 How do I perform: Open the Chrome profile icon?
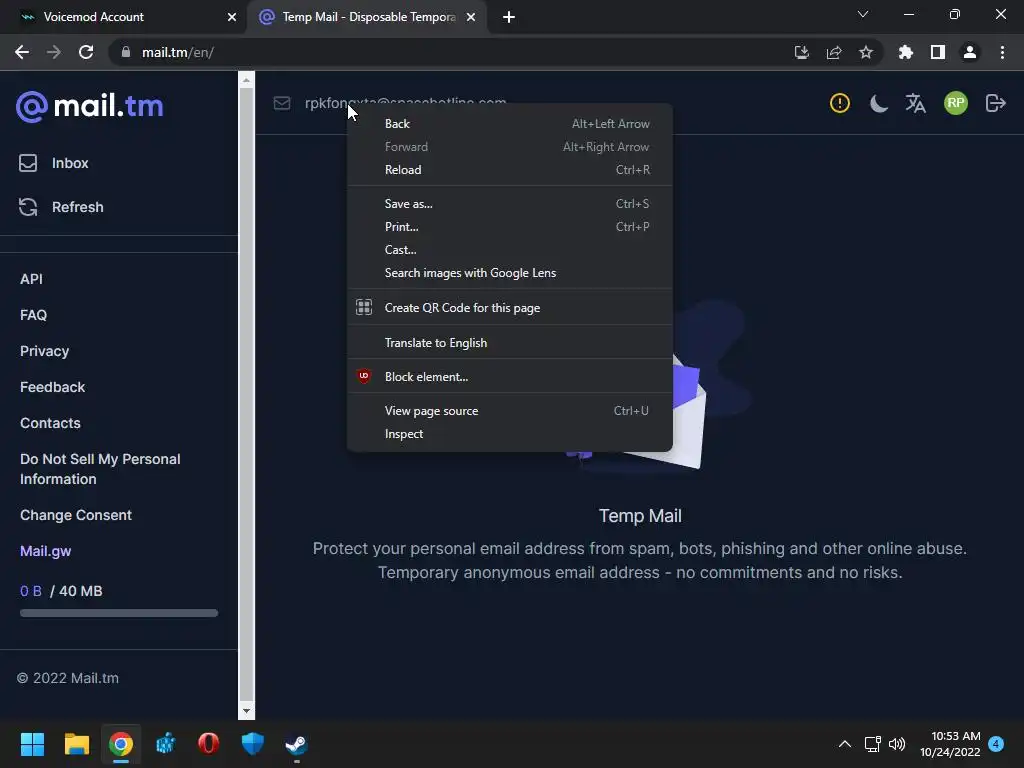coord(970,52)
